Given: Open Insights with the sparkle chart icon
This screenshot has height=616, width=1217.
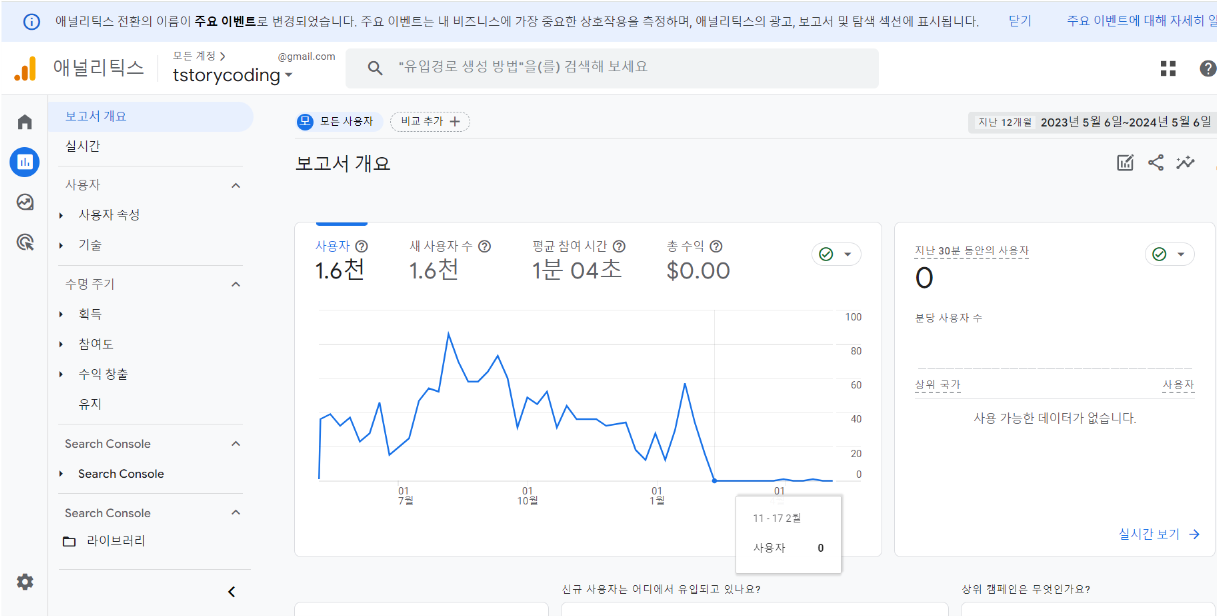Looking at the screenshot, I should click(x=1186, y=161).
